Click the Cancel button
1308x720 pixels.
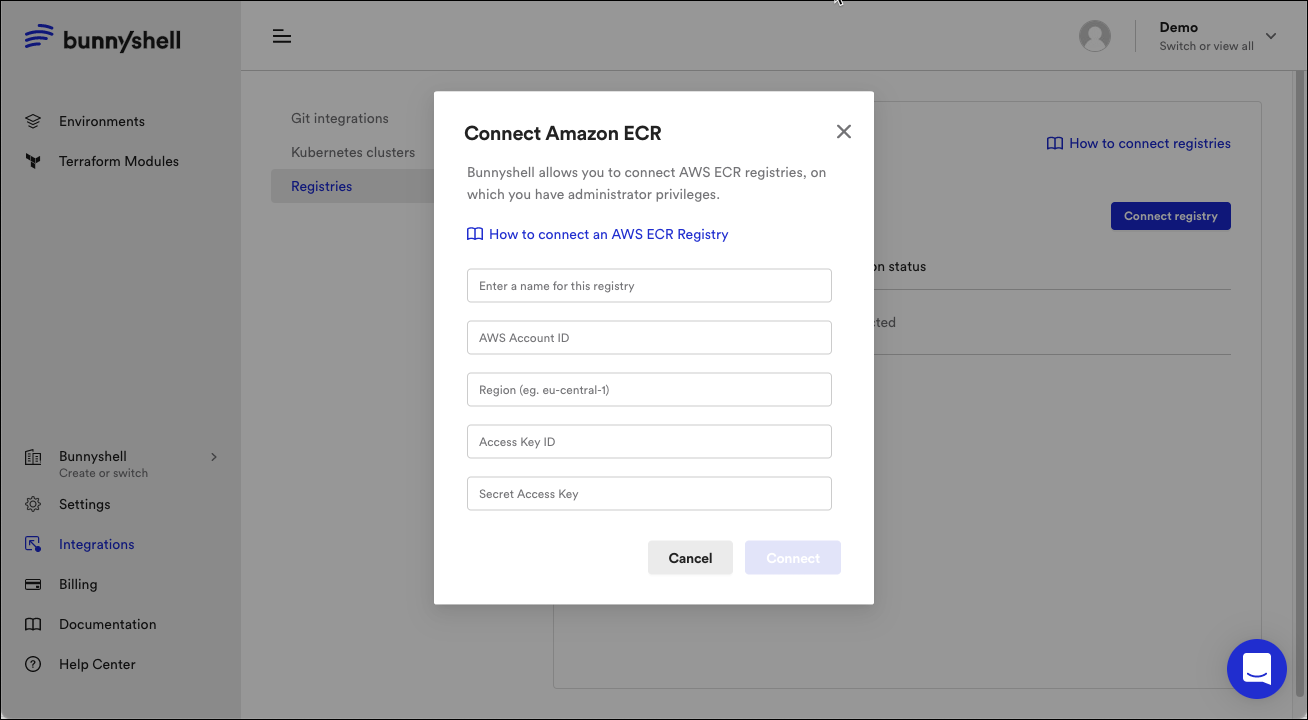click(690, 558)
